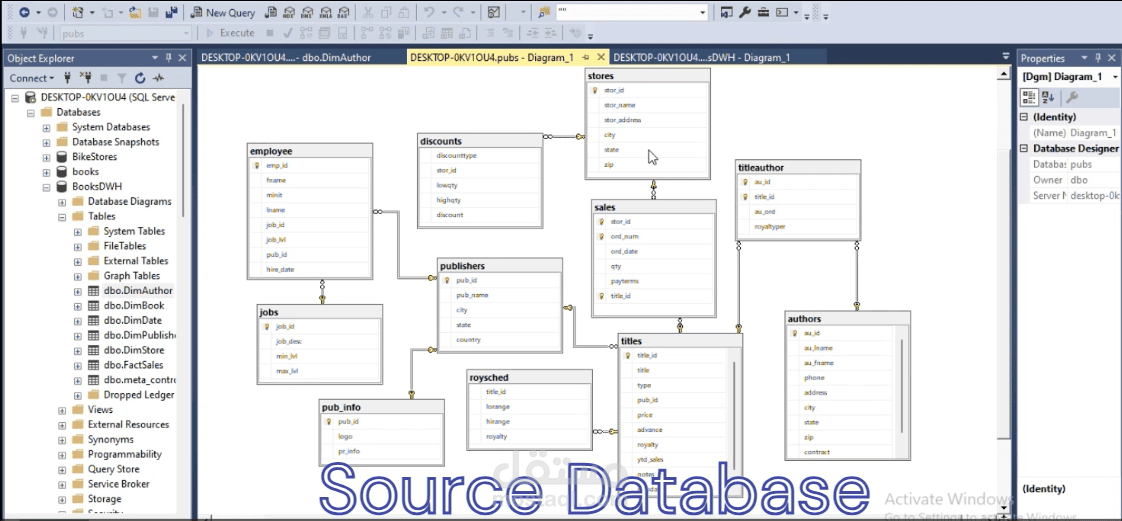Click the Disconnect plug icon in Object Explorer
Screen dimensions: 1122x521
coord(86,78)
